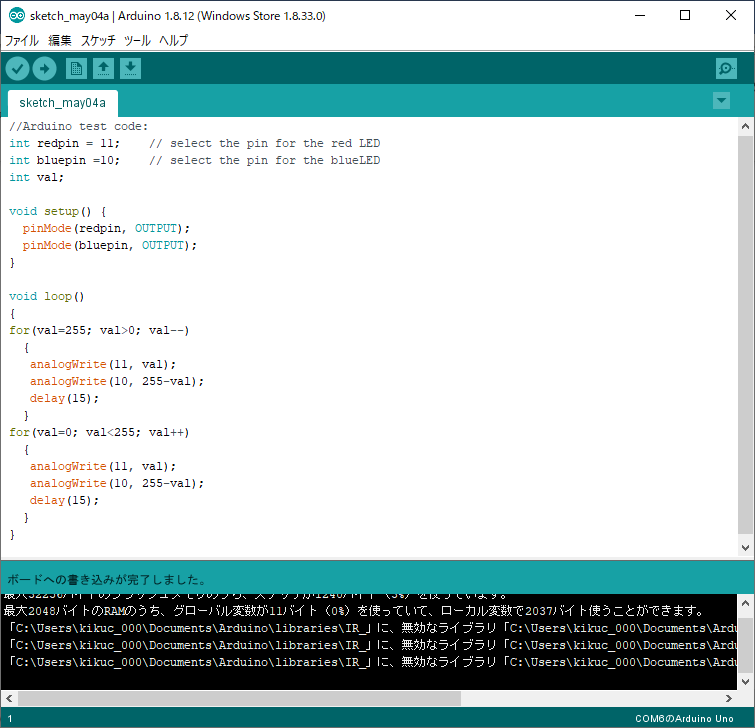Create a new sketch with New icon
This screenshot has height=728, width=755.
point(76,68)
